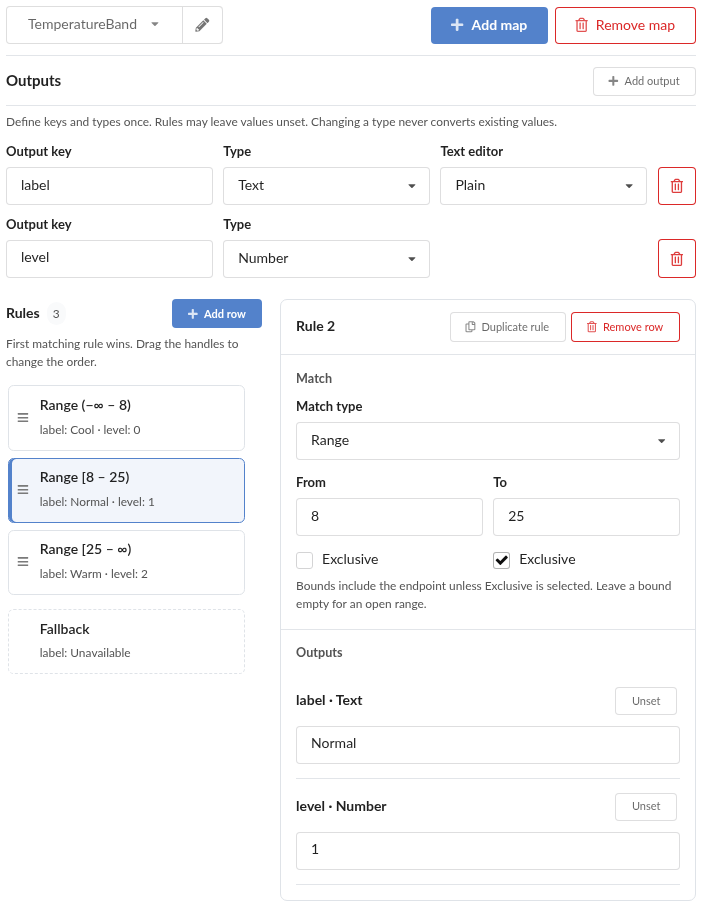Screen dimensions: 703x907
Task: Click the Add row button
Action: [x=217, y=314]
